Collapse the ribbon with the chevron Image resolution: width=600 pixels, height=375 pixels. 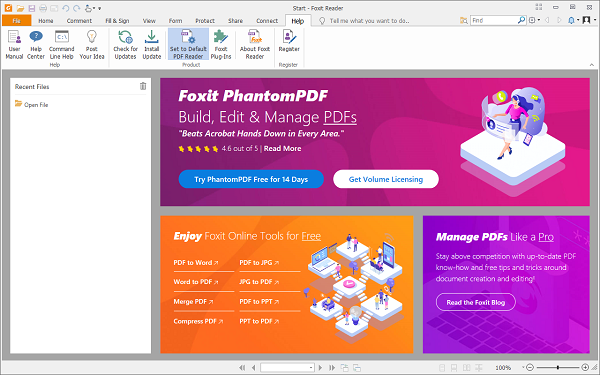(x=592, y=65)
